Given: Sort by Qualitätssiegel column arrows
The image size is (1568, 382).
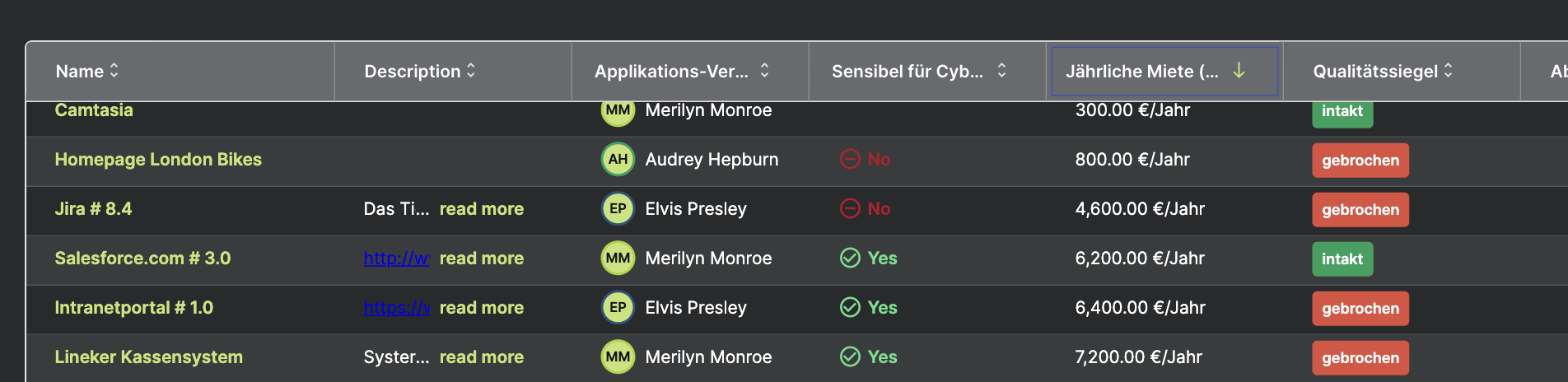Looking at the screenshot, I should (1449, 71).
